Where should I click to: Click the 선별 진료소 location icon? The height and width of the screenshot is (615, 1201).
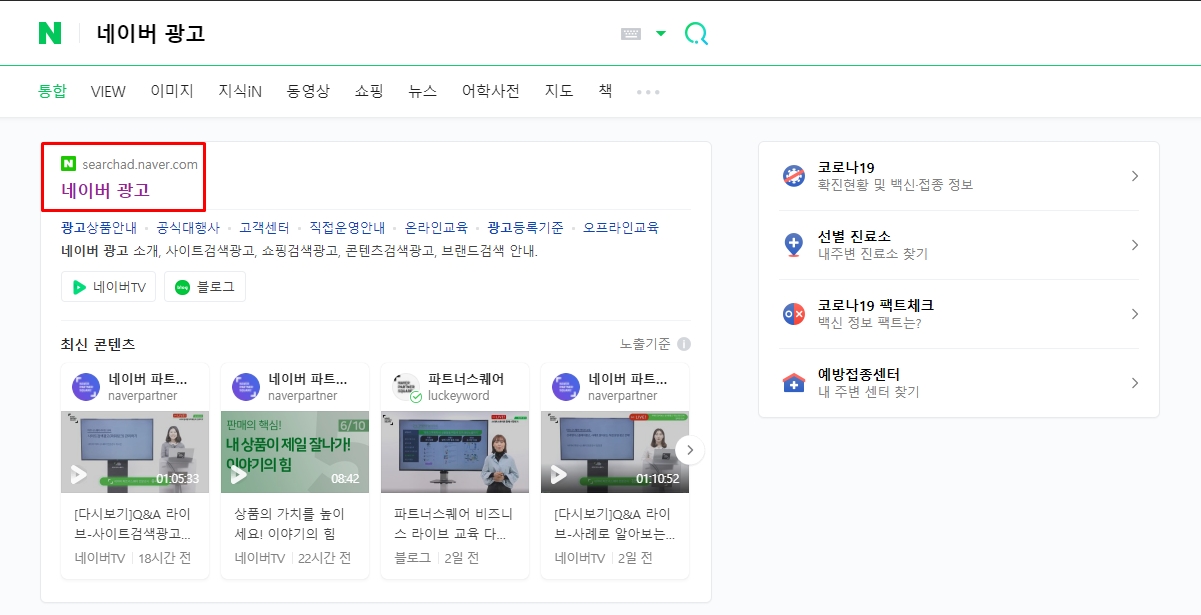(794, 245)
